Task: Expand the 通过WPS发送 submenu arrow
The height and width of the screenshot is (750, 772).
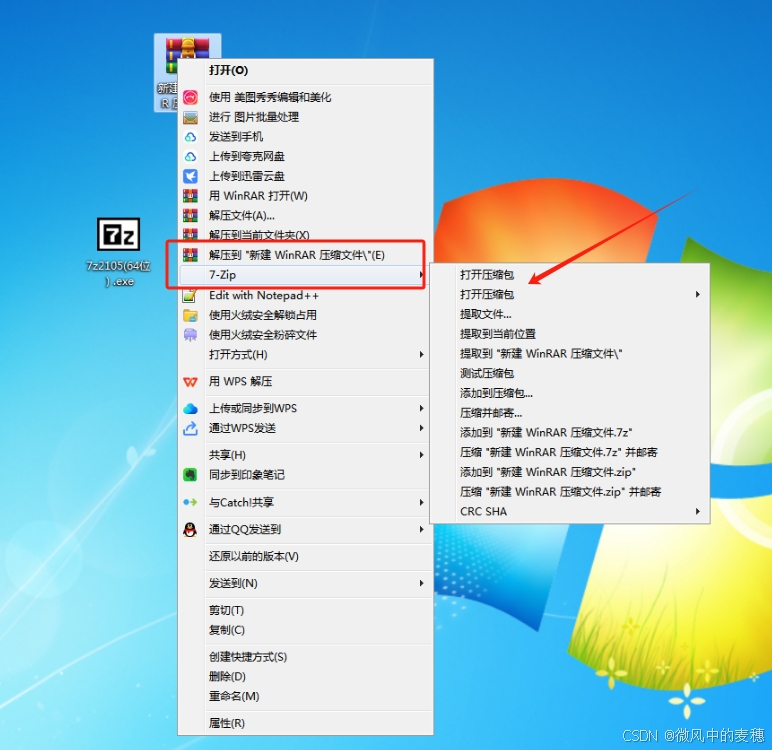Action: coord(421,428)
